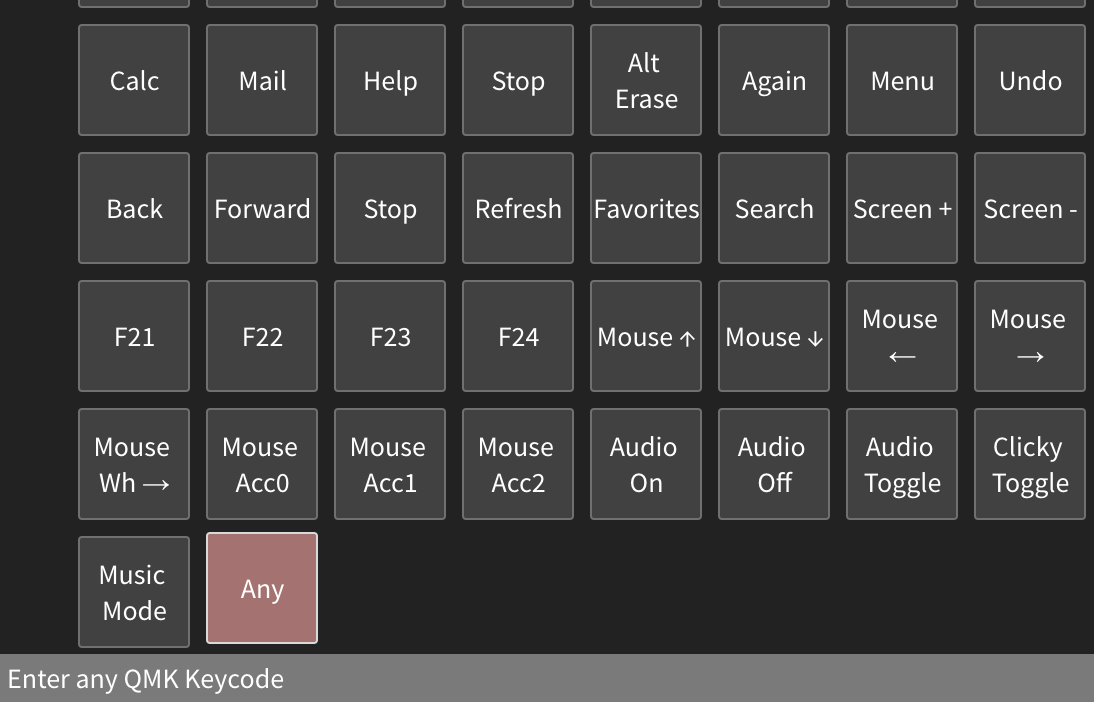
Task: Pick the Help keycode
Action: (389, 80)
